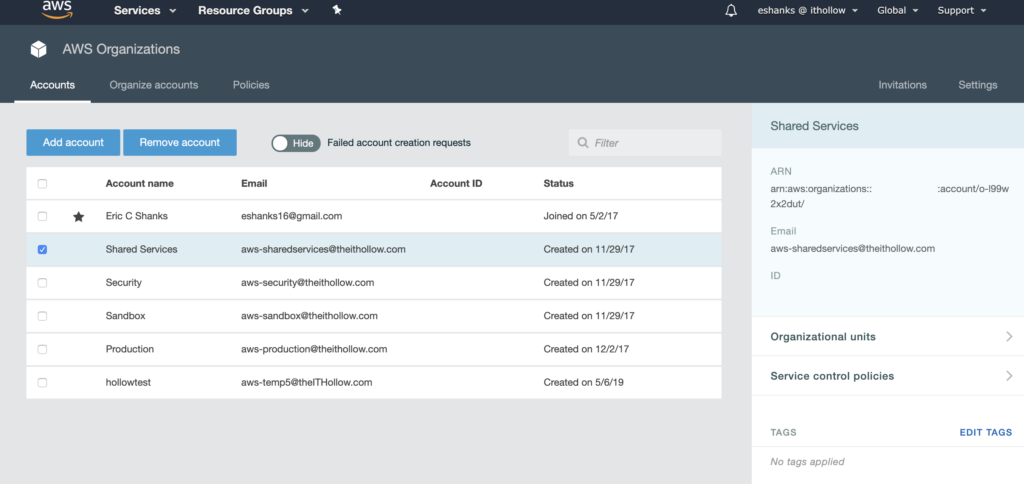The image size is (1024, 484).
Task: Click the Add account button
Action: click(x=73, y=142)
